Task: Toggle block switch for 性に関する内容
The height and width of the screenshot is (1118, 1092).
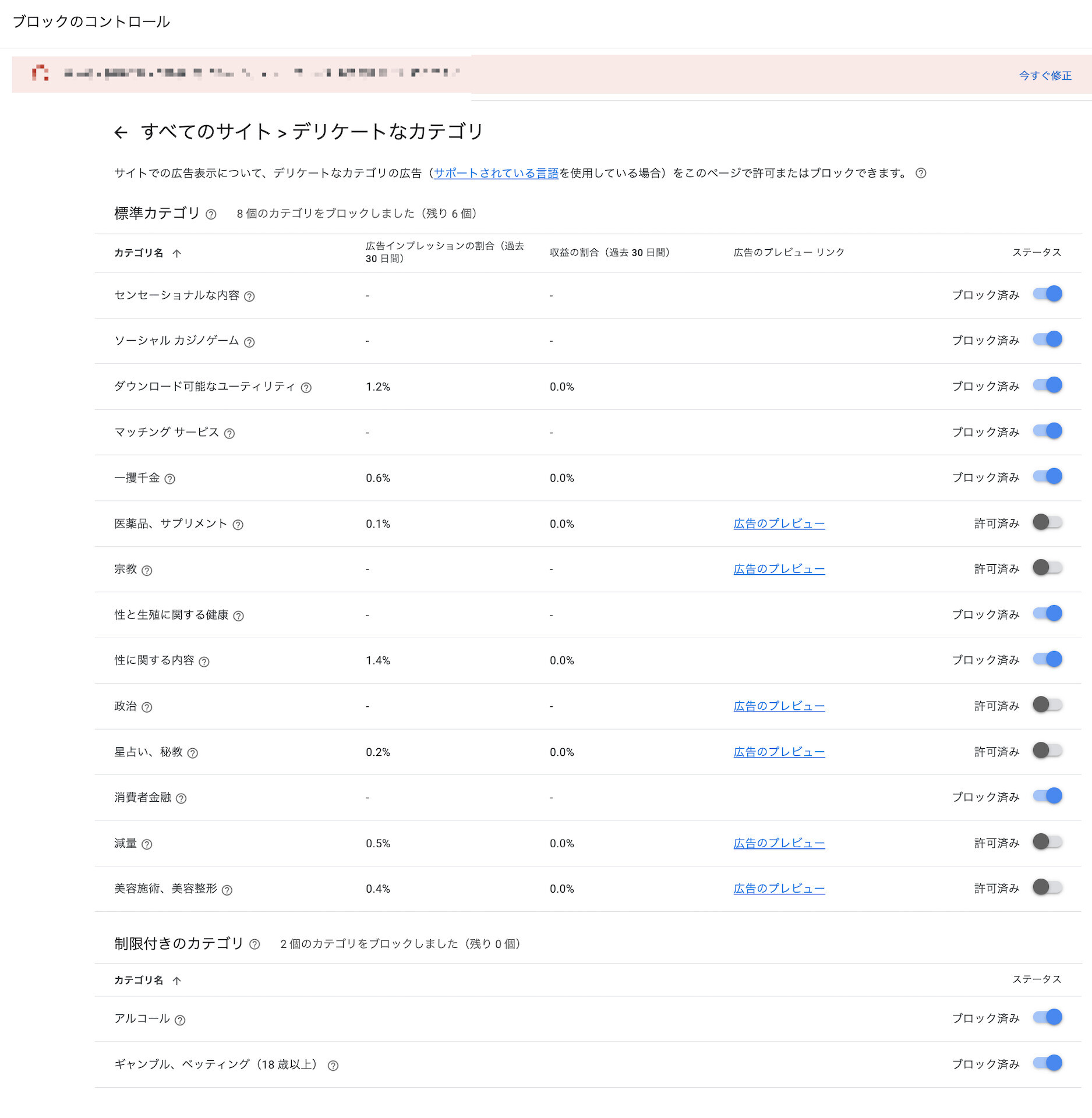Action: (1047, 659)
